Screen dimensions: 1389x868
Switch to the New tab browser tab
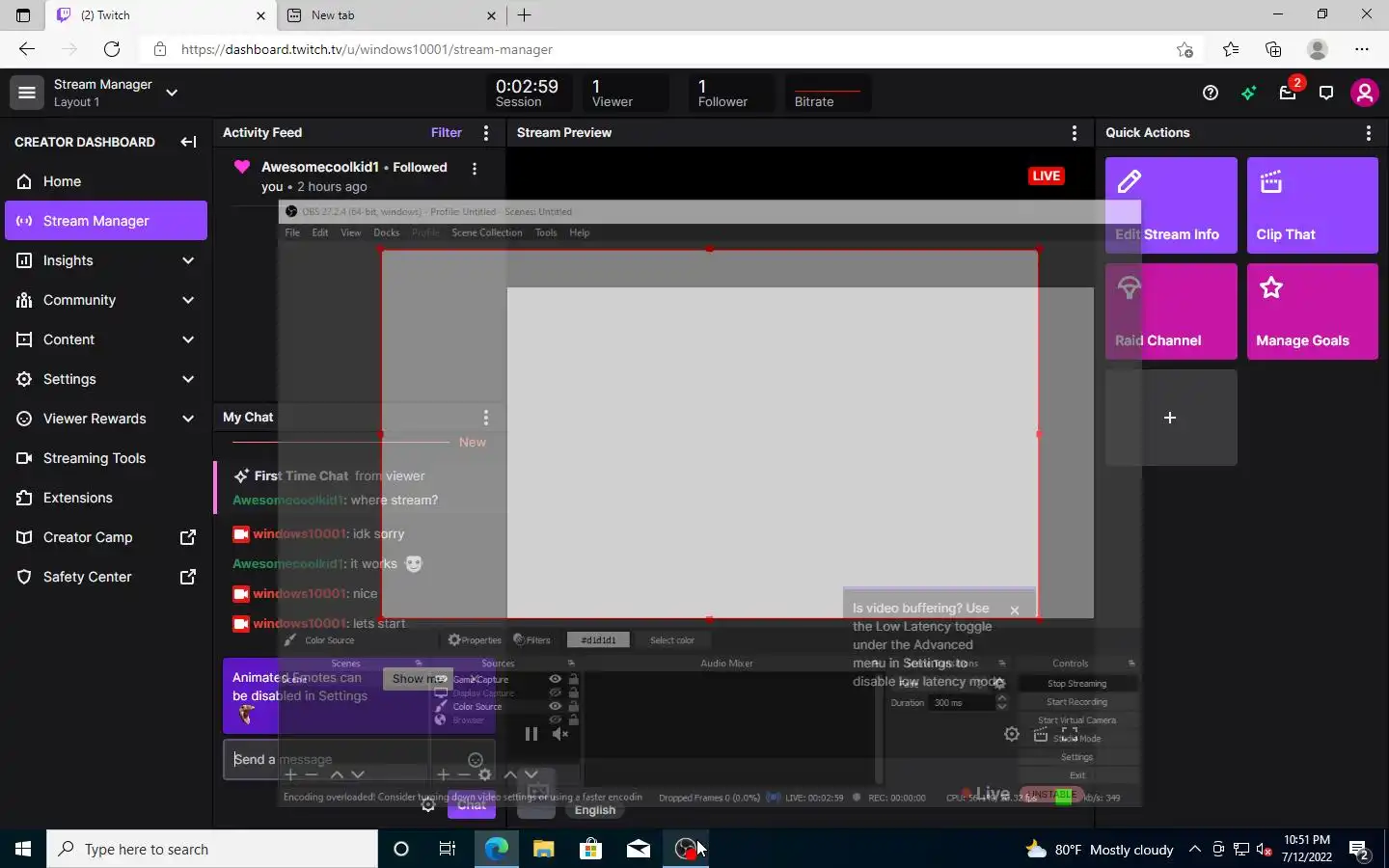point(392,15)
